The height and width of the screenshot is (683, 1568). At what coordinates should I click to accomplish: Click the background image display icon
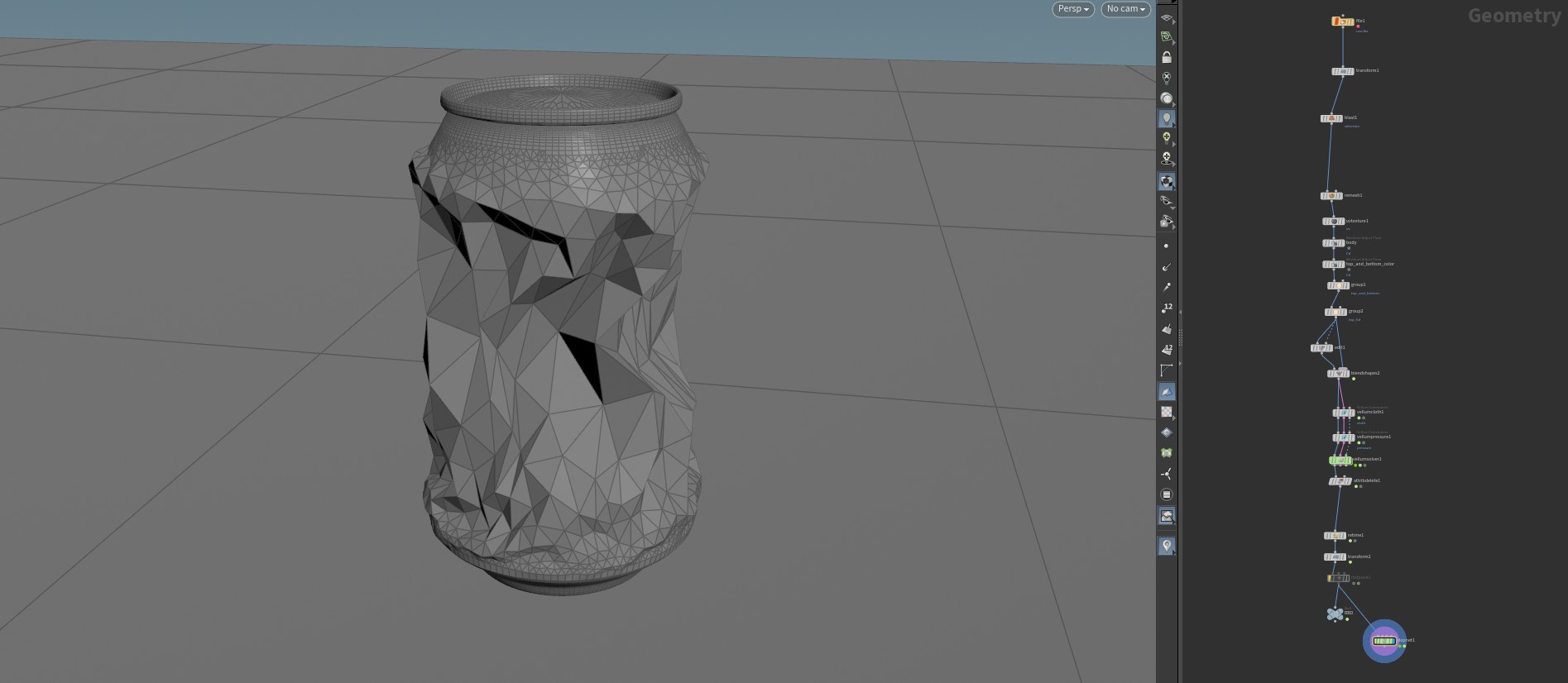point(1167,516)
